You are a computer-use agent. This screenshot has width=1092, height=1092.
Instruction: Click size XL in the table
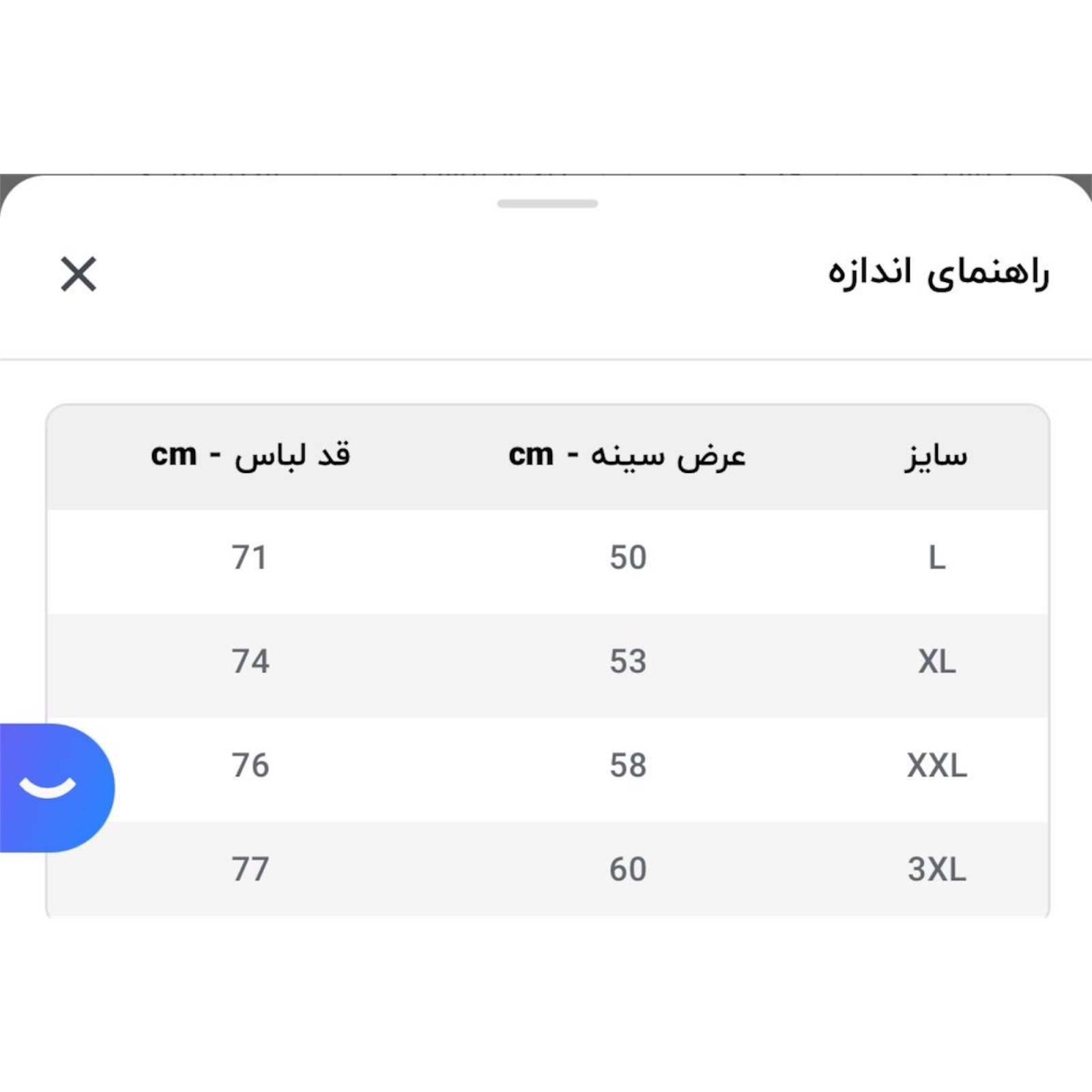[936, 662]
